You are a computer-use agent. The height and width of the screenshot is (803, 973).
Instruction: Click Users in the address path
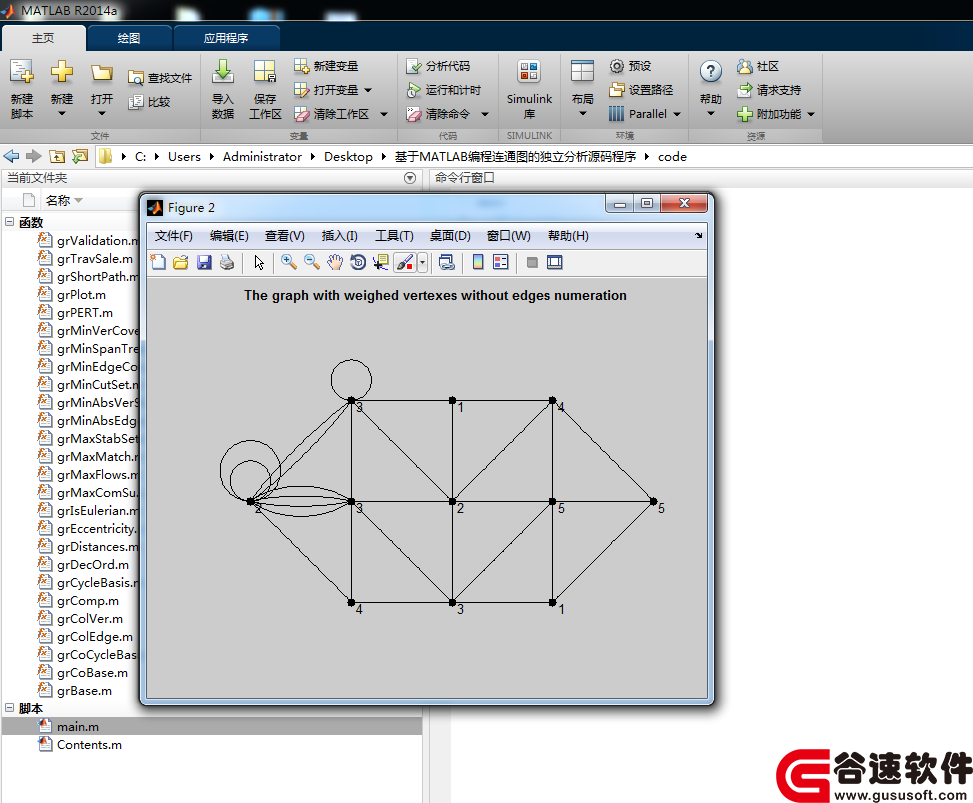184,157
